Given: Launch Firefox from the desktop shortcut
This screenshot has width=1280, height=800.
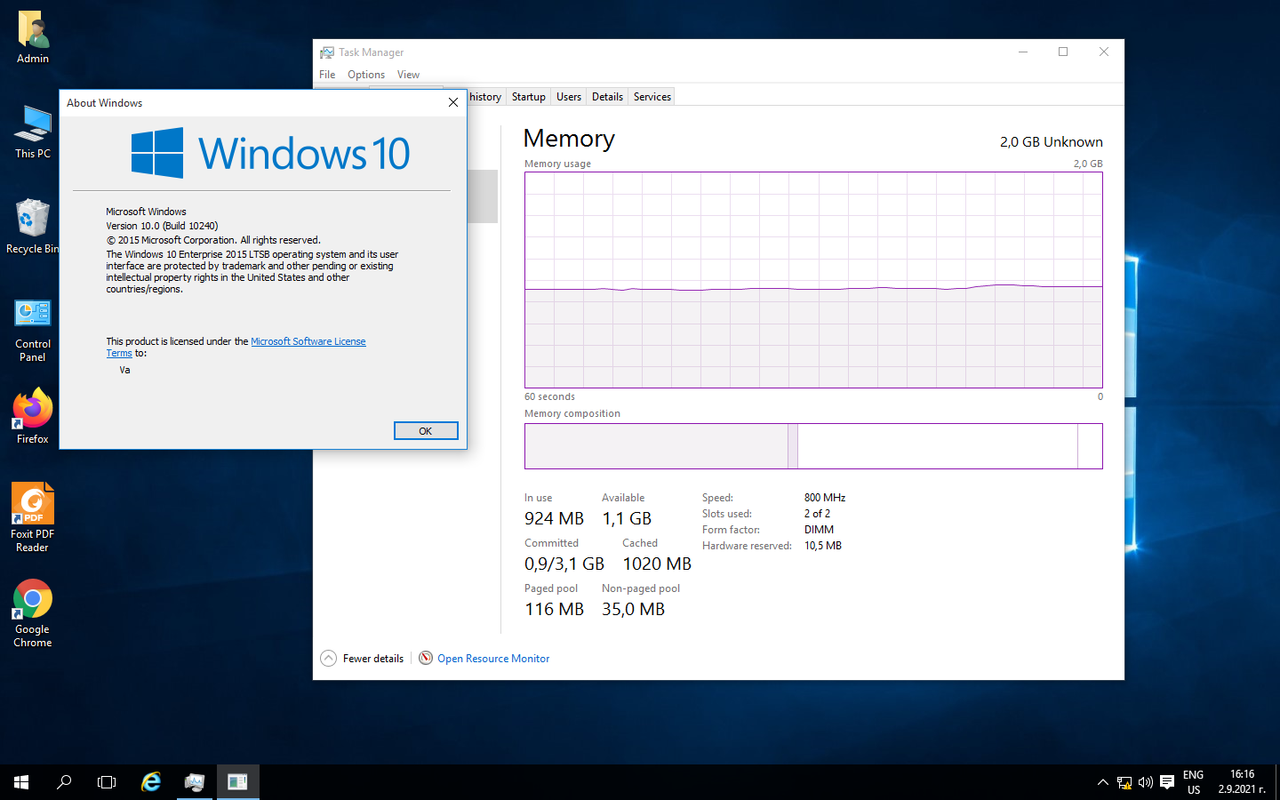Looking at the screenshot, I should [32, 416].
